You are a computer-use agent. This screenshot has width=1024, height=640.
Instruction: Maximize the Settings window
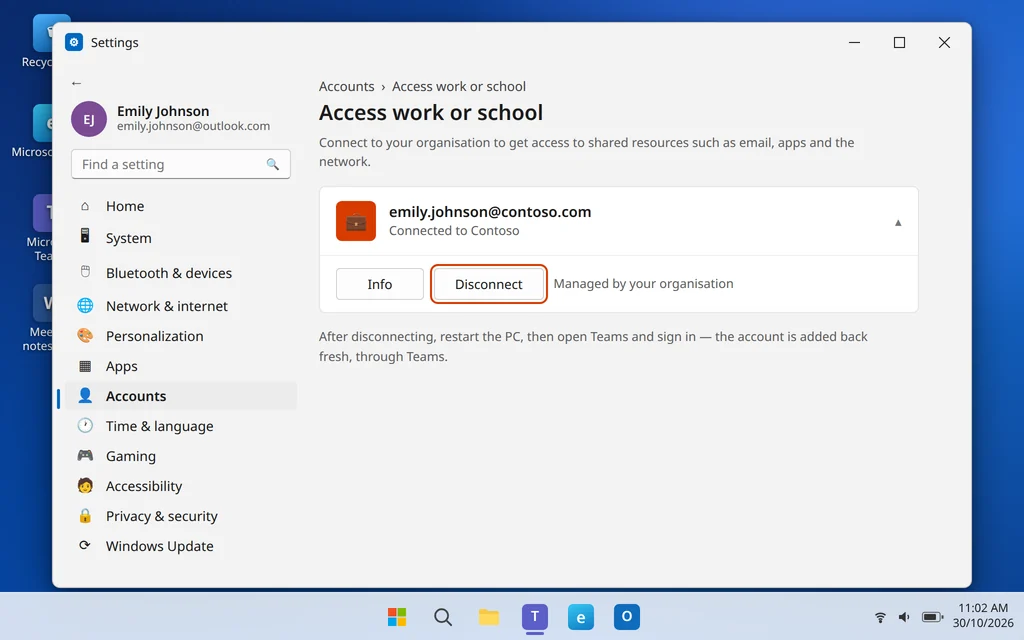click(x=899, y=42)
